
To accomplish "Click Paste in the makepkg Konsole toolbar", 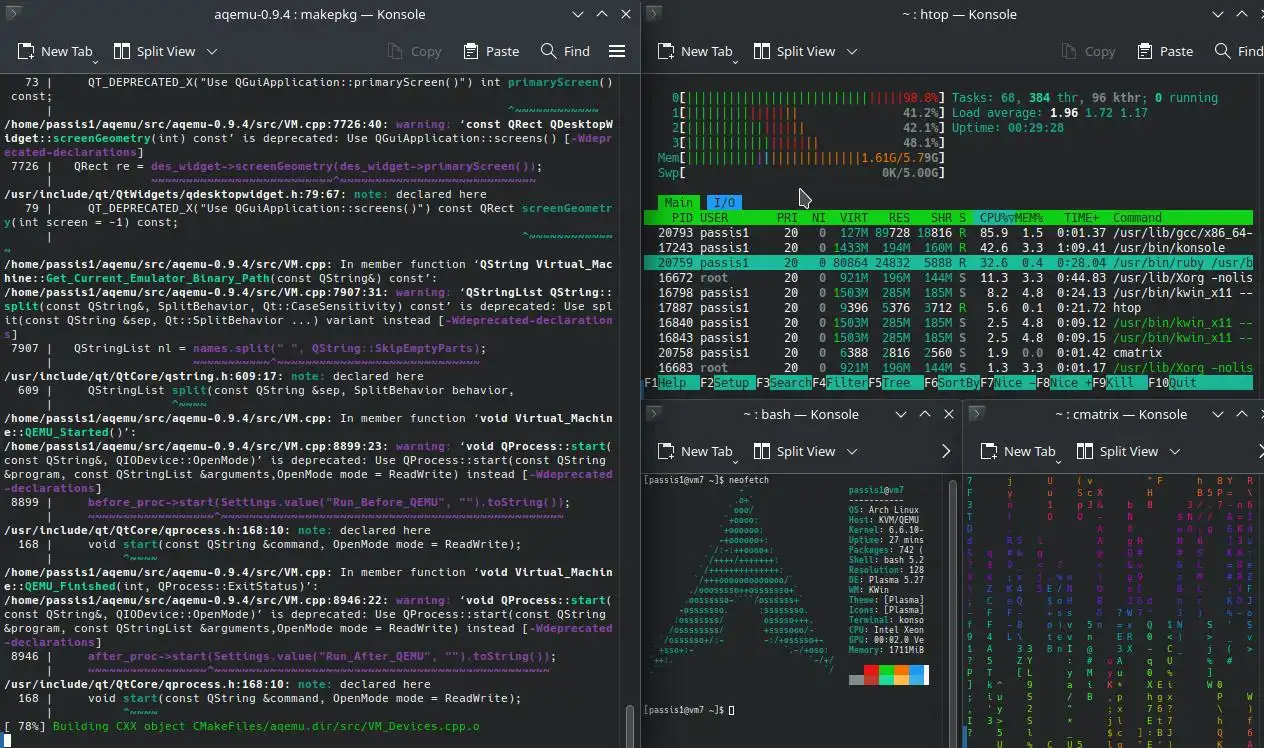I will [491, 51].
